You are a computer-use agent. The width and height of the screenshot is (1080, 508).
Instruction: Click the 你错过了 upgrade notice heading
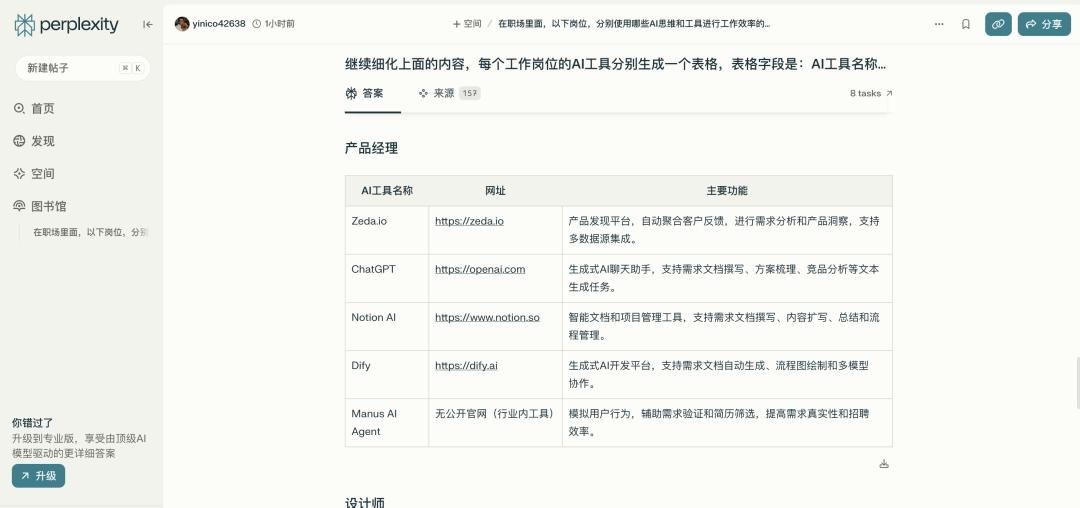(32, 423)
